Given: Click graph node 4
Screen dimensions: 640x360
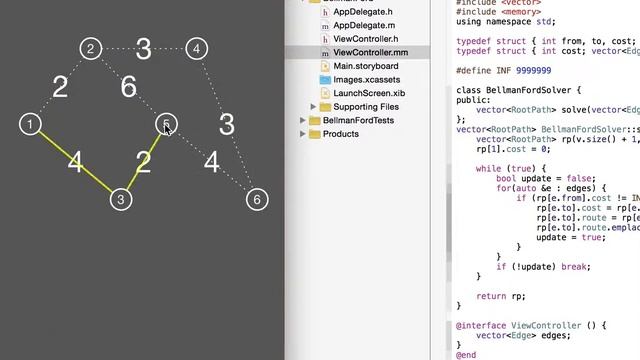Looking at the screenshot, I should 197,49.
